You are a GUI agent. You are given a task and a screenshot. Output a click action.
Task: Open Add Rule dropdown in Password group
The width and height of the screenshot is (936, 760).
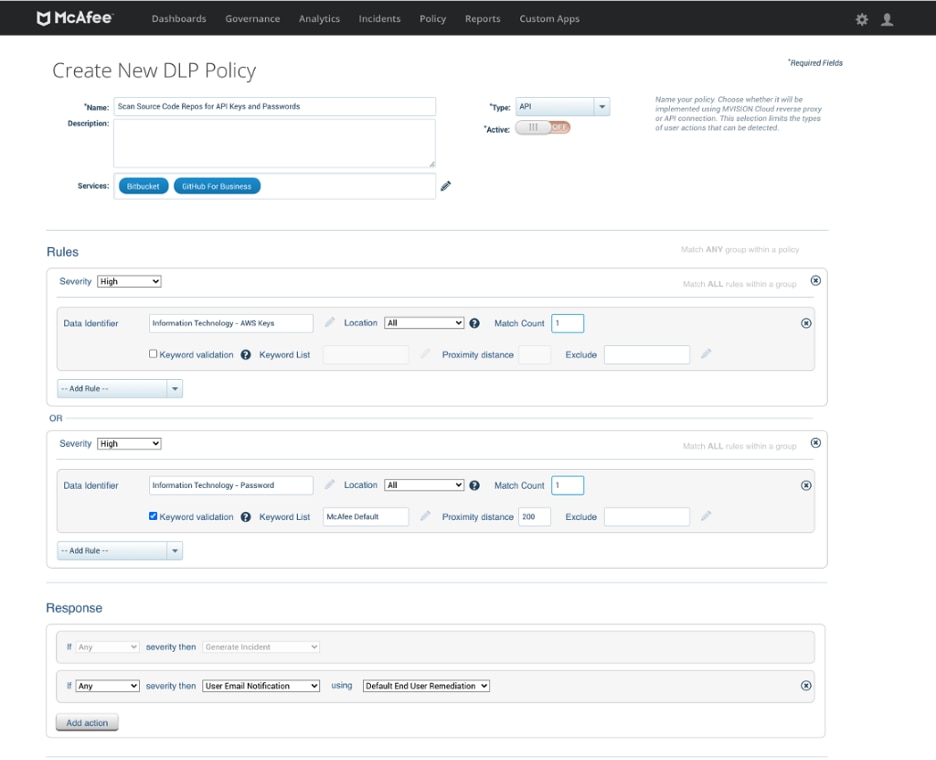[119, 550]
